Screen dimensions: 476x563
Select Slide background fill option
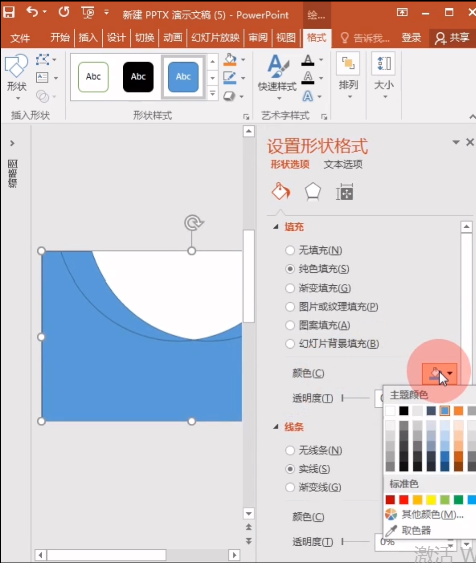332,344
